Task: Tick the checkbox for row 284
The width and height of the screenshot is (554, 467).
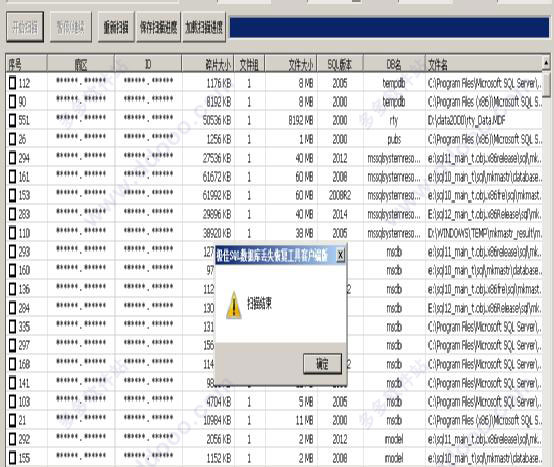Action: (x=12, y=308)
